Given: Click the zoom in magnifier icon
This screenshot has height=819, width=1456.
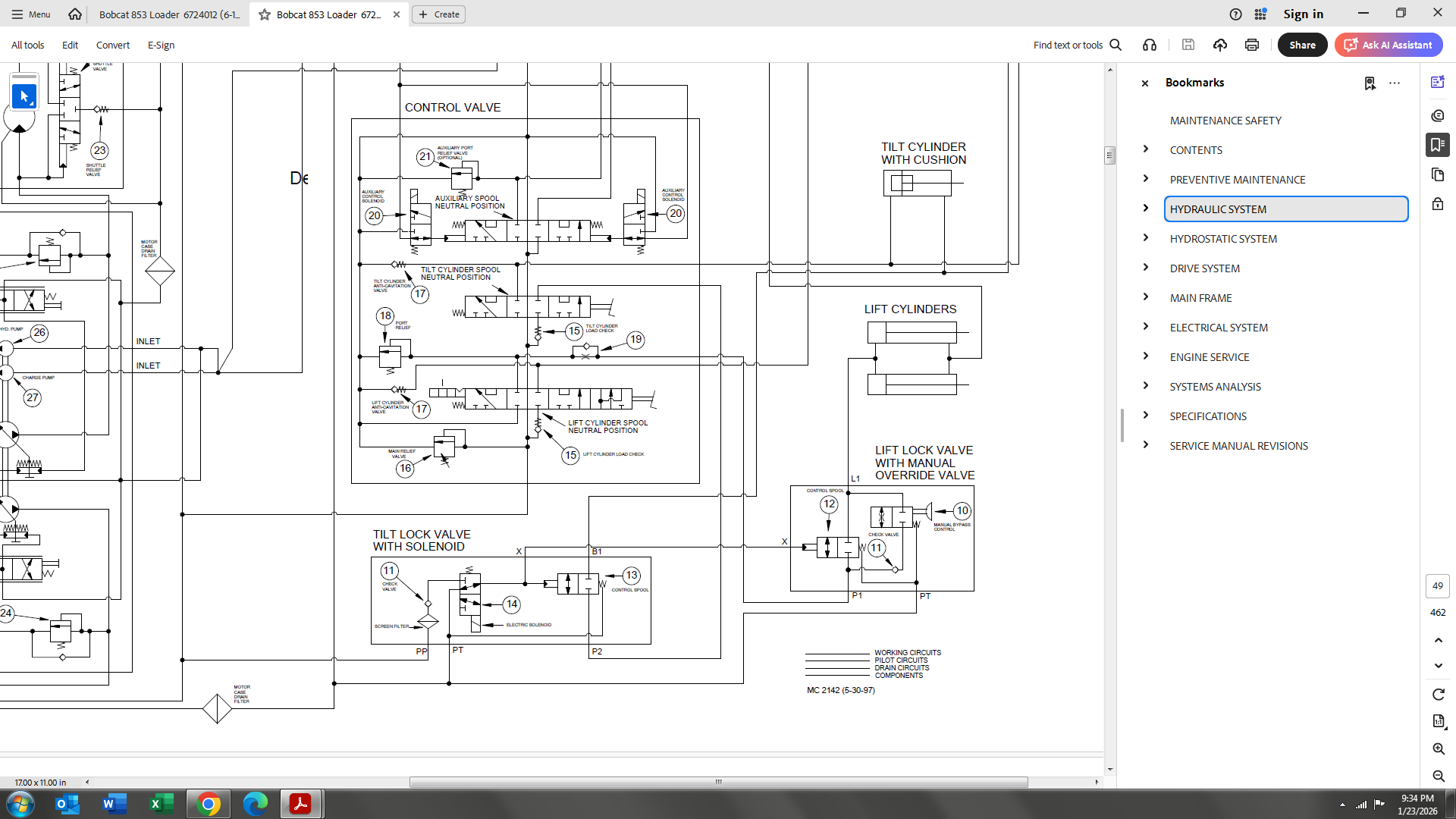Looking at the screenshot, I should coord(1439,748).
